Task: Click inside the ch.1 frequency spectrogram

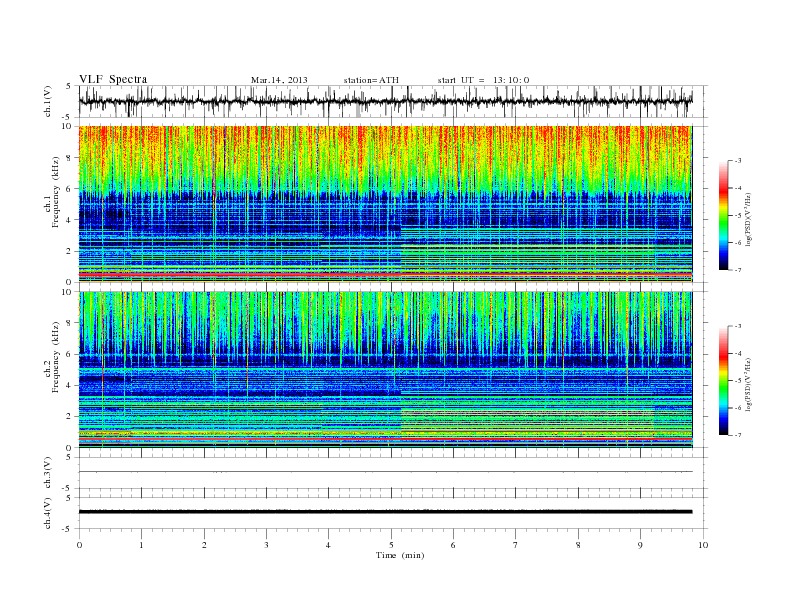Action: click(x=385, y=204)
